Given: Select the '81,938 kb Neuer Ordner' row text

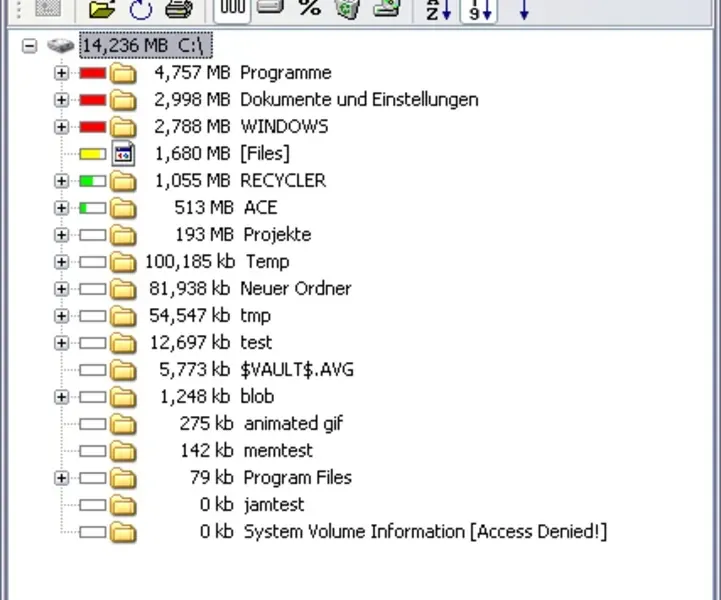Looking at the screenshot, I should (250, 289).
